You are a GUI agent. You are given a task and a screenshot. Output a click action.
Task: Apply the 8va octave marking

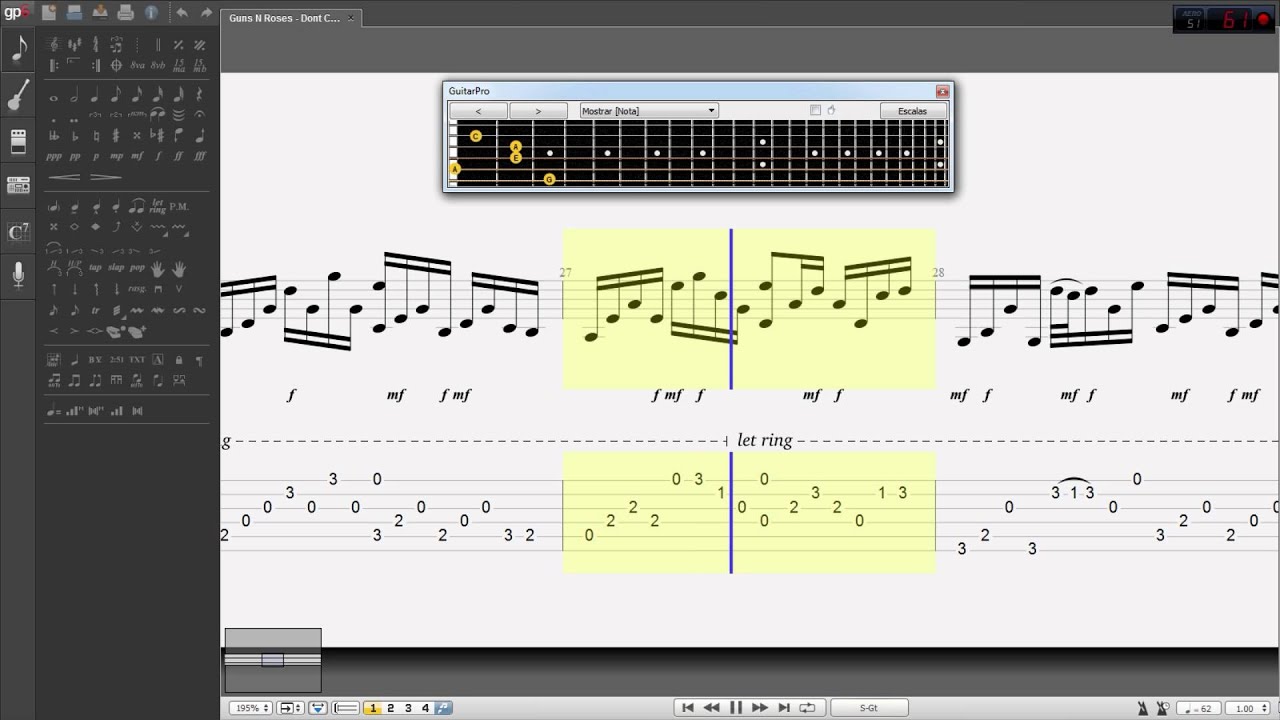(137, 65)
